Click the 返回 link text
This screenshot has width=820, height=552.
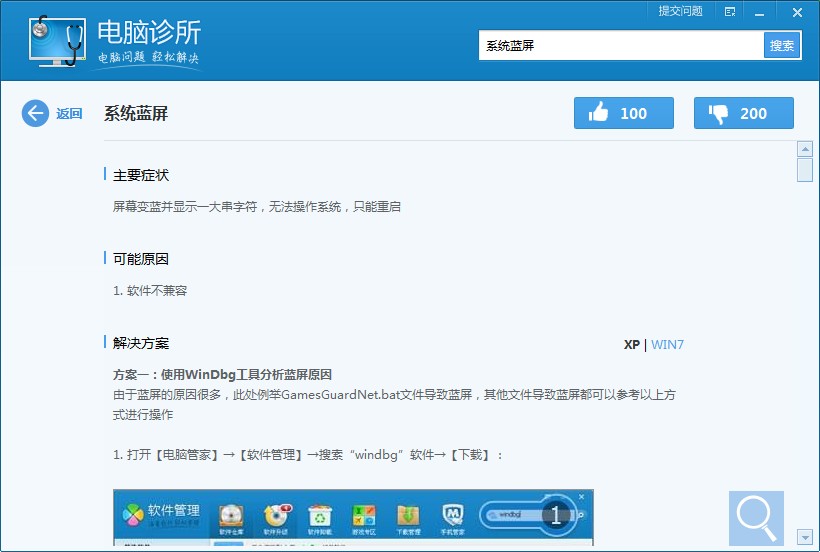[x=69, y=113]
